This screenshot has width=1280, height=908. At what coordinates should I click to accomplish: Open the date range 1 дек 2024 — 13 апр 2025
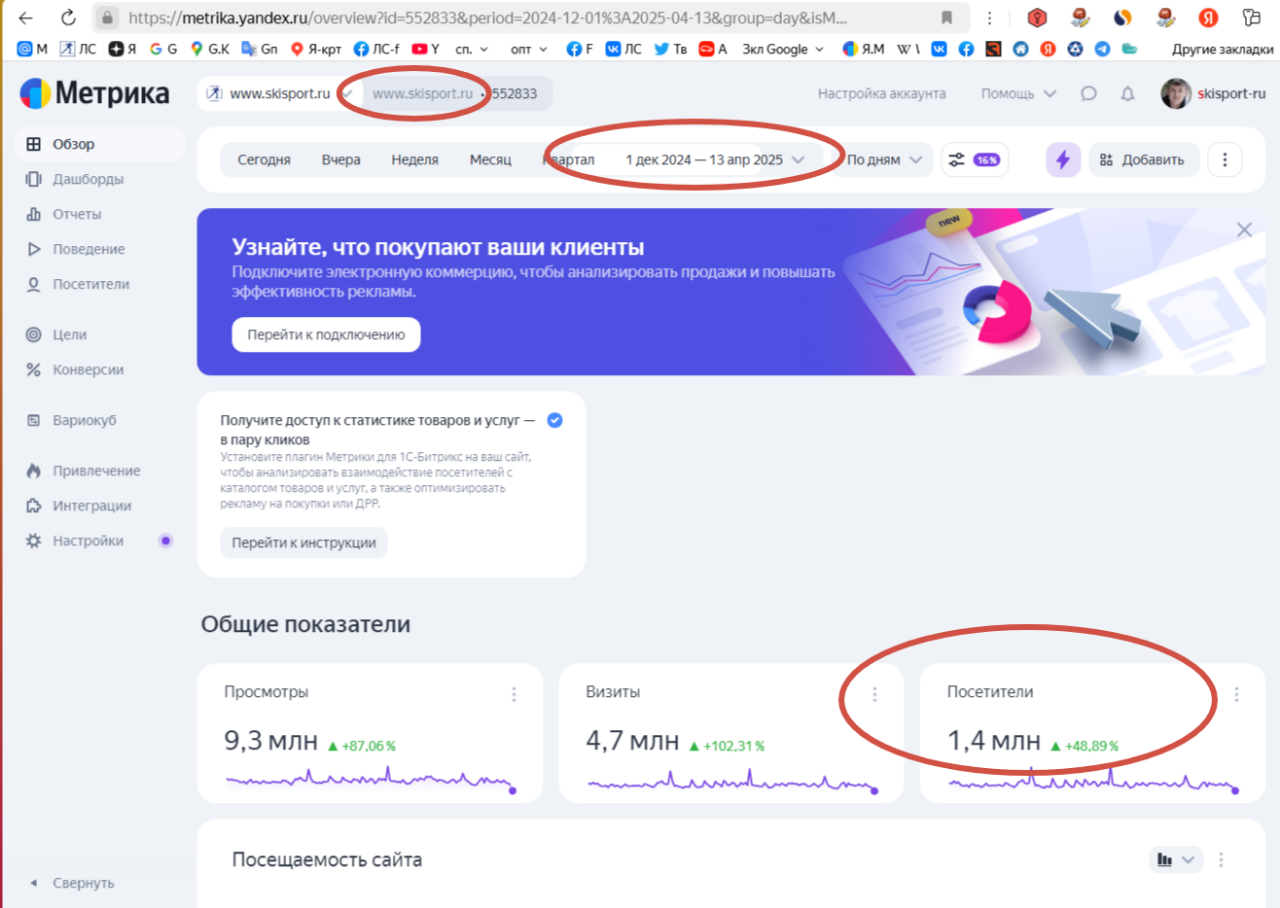[x=714, y=160]
